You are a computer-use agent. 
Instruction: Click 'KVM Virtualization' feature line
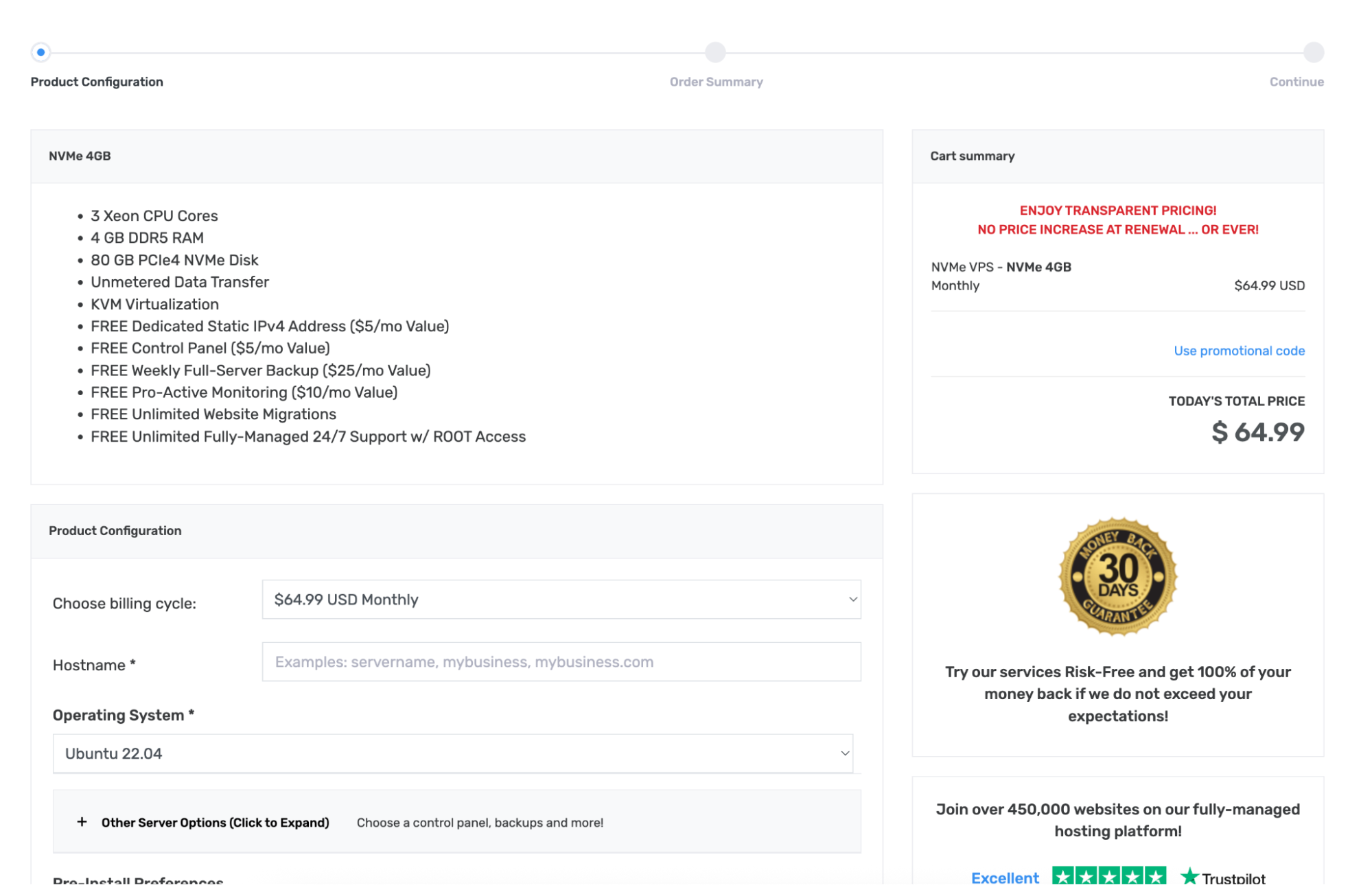154,304
